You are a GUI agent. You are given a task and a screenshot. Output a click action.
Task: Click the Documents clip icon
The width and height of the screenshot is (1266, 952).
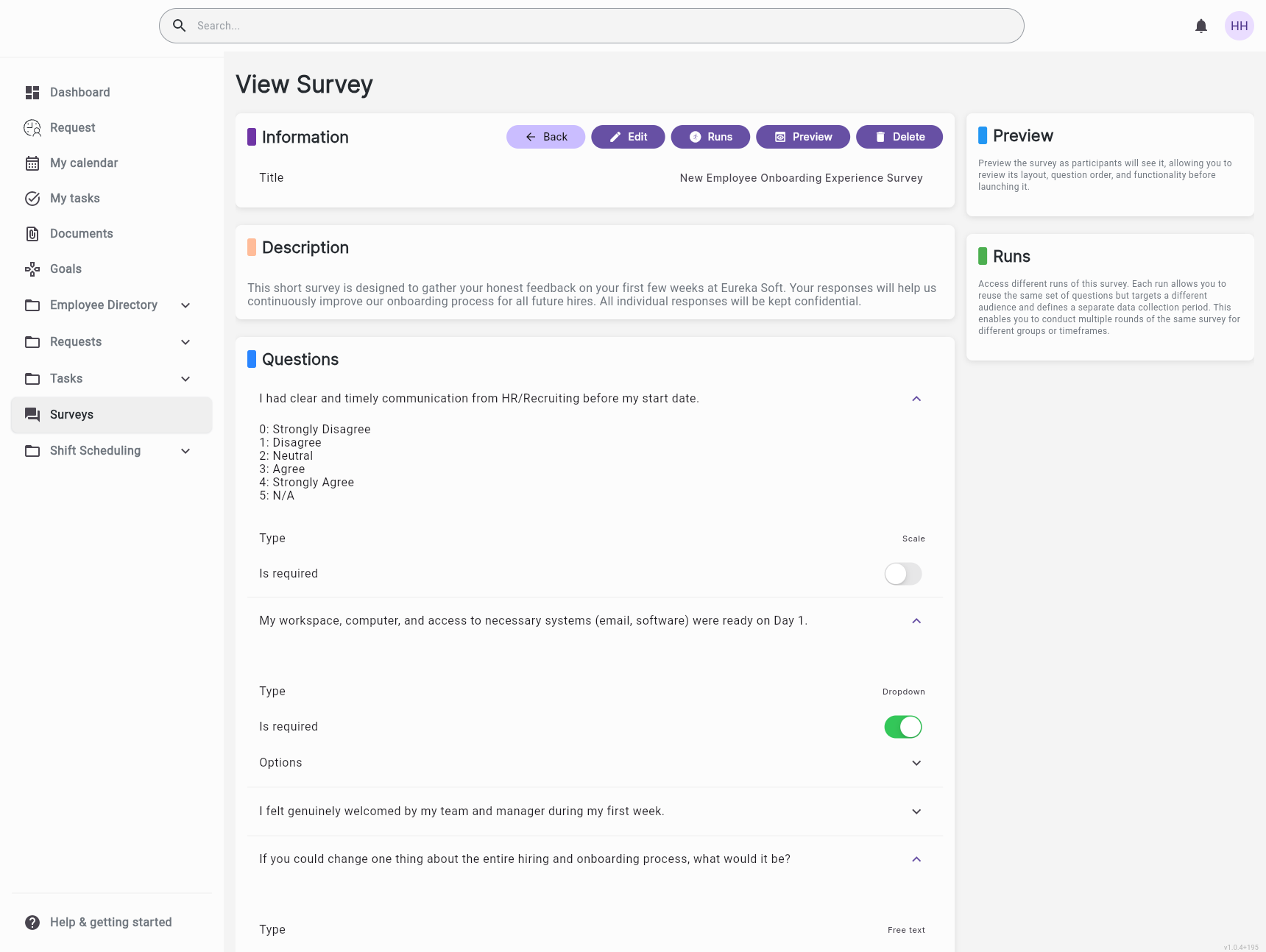click(32, 233)
